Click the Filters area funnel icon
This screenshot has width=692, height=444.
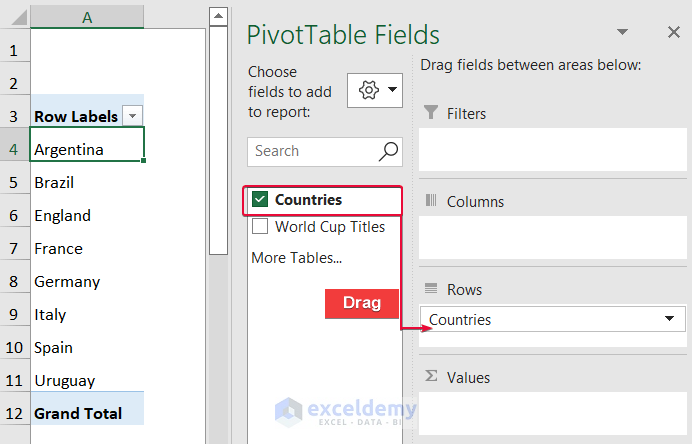pos(432,113)
